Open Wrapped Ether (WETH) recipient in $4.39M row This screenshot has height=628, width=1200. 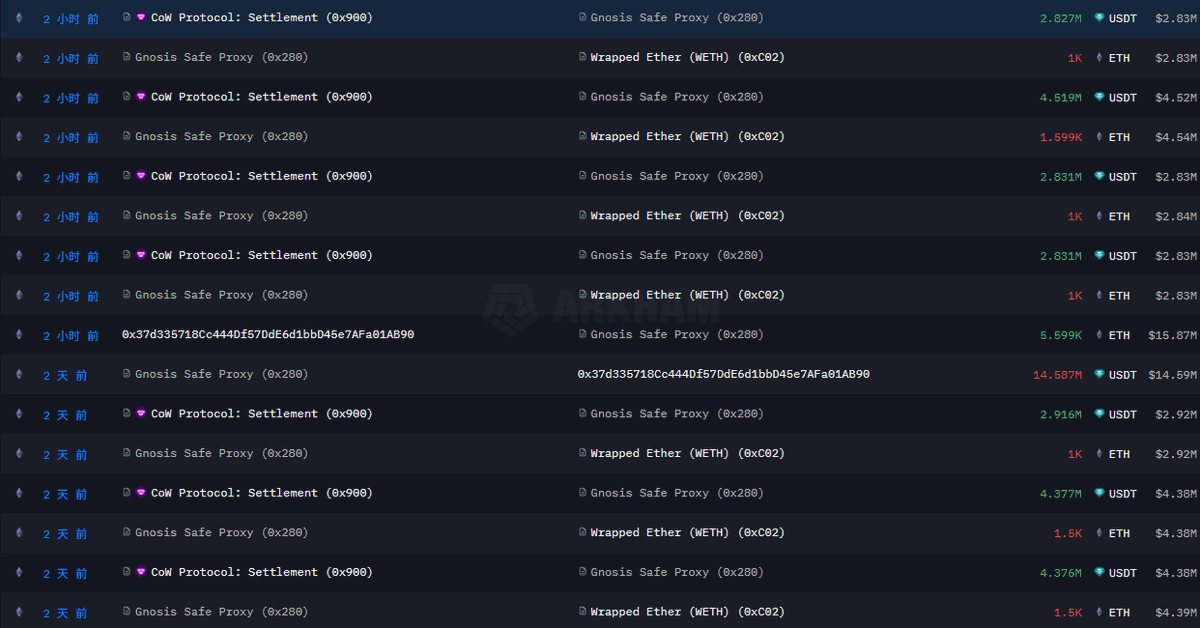(688, 612)
